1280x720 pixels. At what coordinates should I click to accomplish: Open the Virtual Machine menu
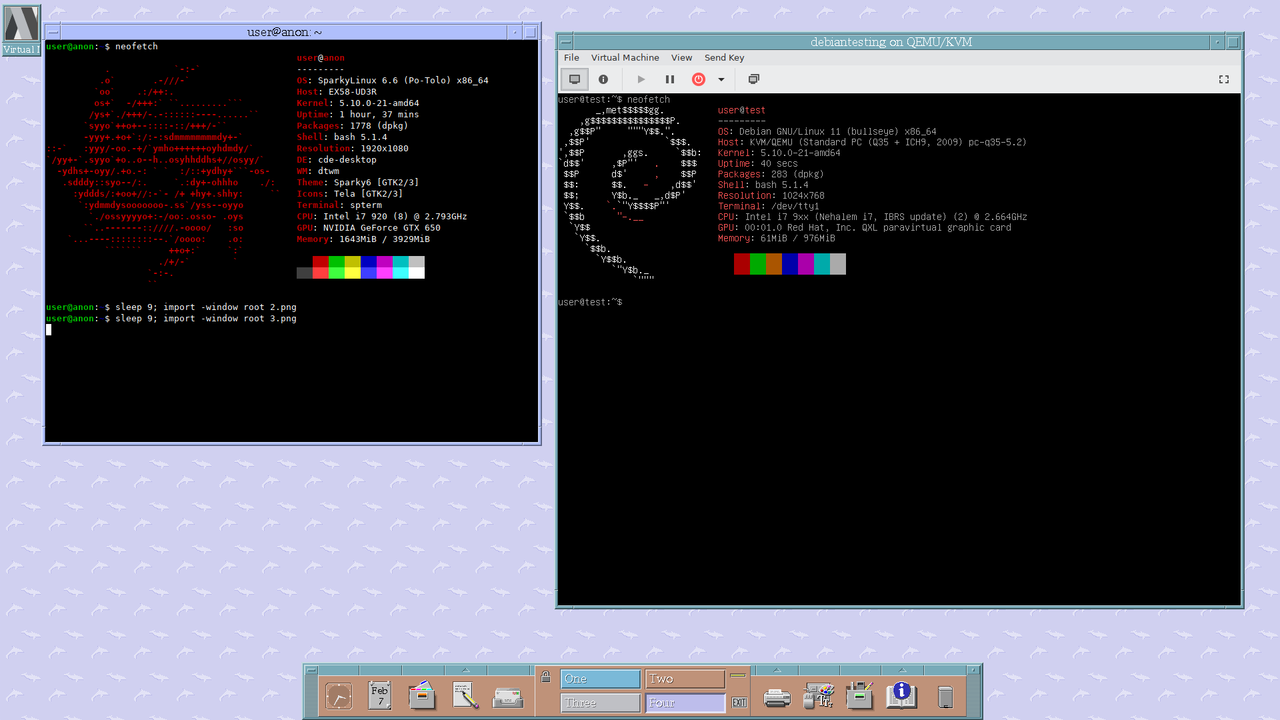(x=625, y=58)
